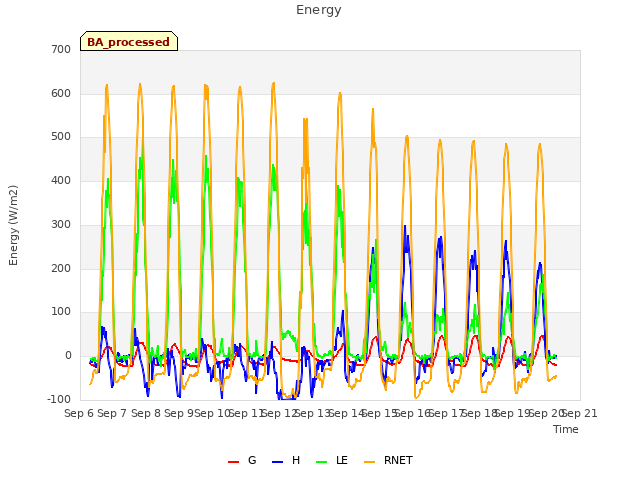The height and width of the screenshot is (480, 640).
Task: Click the 600 y-axis tick label
Action: click(61, 93)
